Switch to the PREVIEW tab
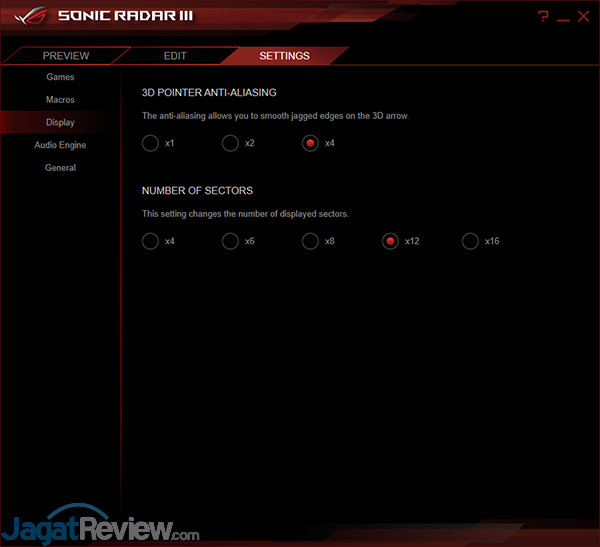 (x=66, y=56)
